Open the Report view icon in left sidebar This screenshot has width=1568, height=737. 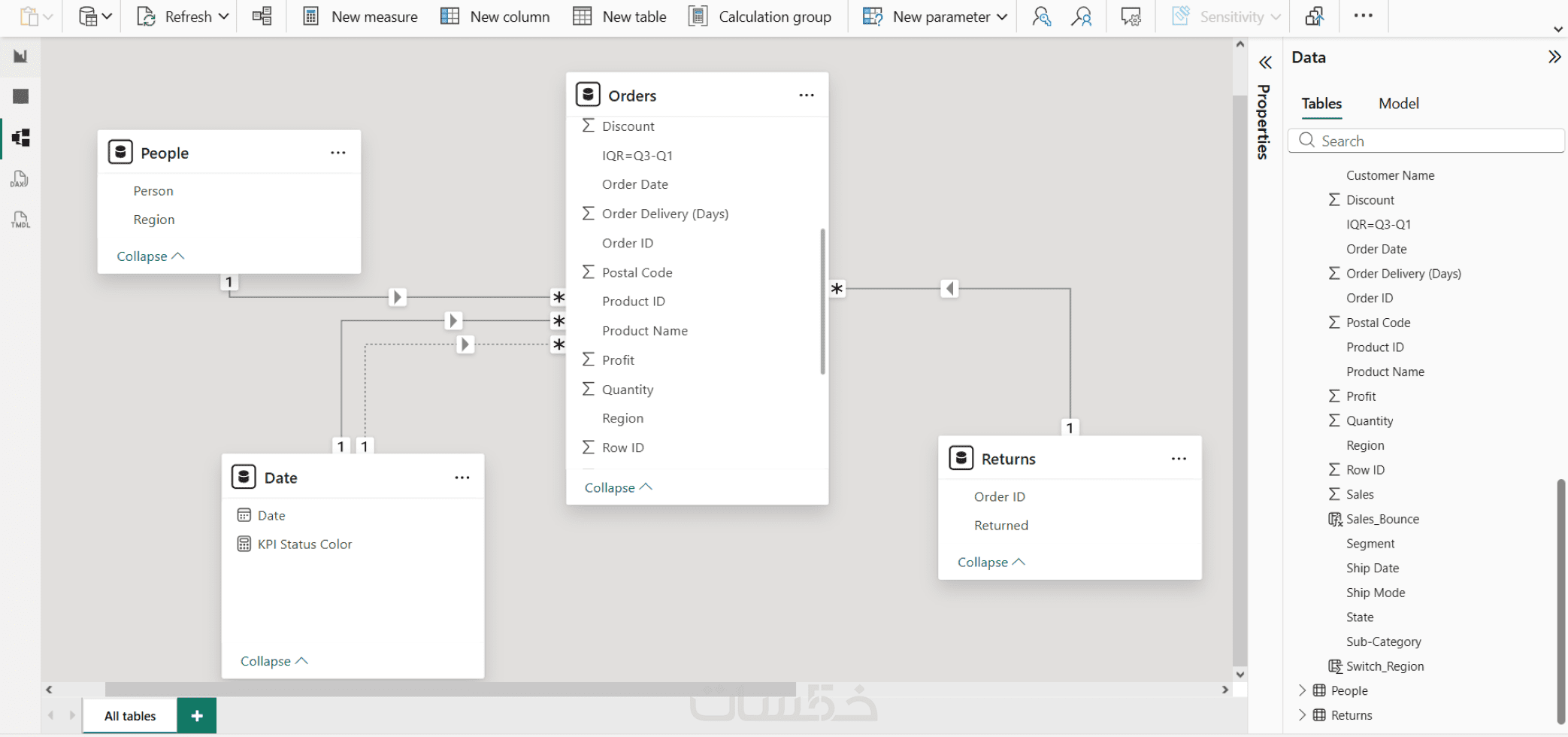(x=20, y=56)
